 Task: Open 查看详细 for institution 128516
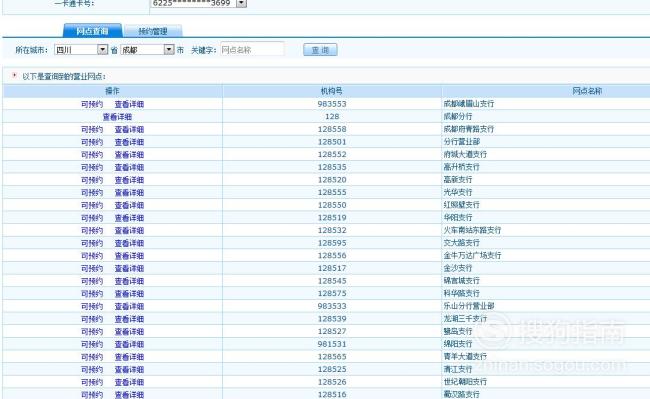129,394
